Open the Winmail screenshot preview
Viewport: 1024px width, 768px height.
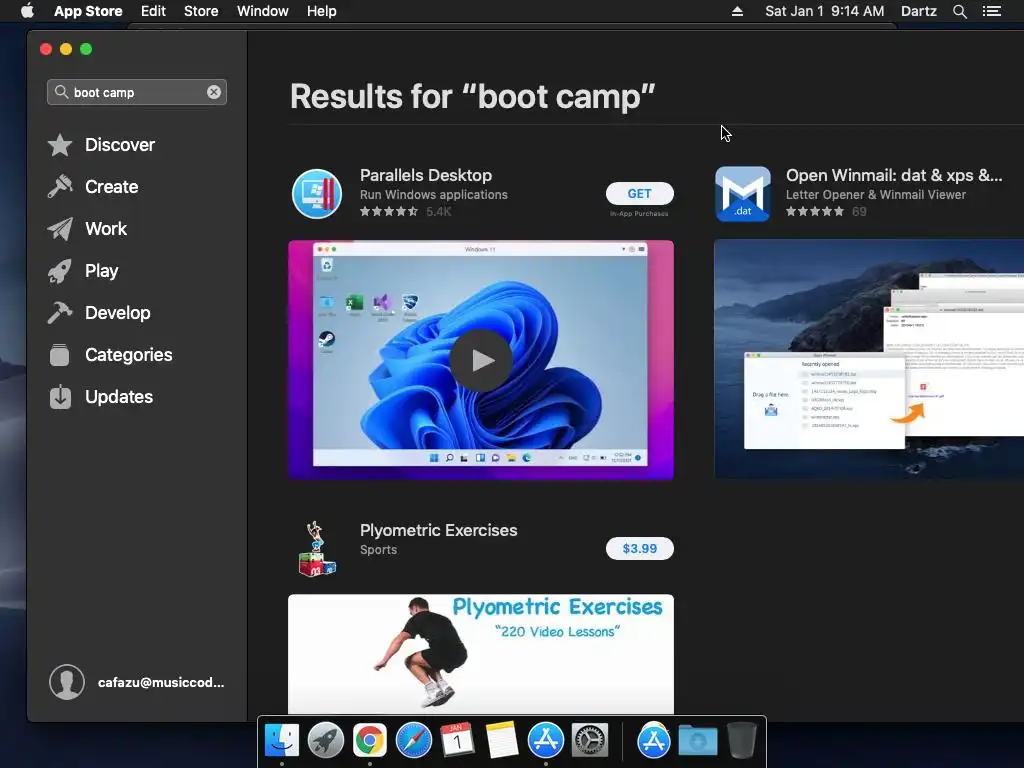(x=869, y=359)
